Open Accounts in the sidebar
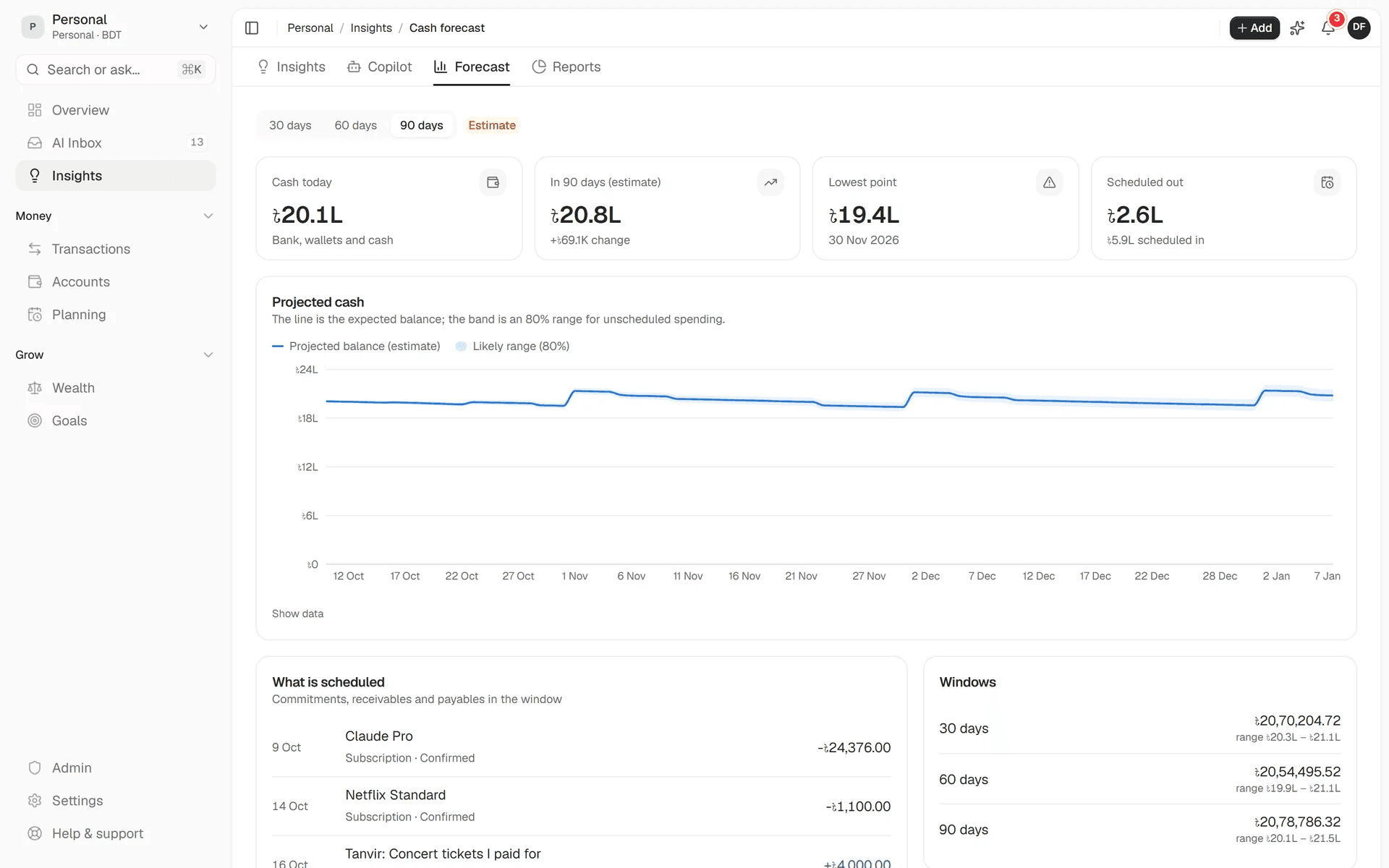The image size is (1389, 868). (116, 281)
